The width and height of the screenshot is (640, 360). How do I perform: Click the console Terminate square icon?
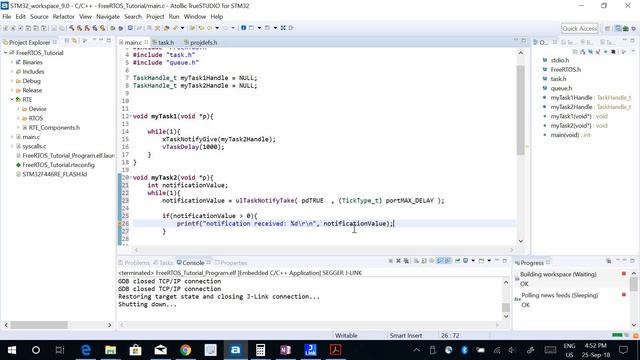[x=391, y=261]
